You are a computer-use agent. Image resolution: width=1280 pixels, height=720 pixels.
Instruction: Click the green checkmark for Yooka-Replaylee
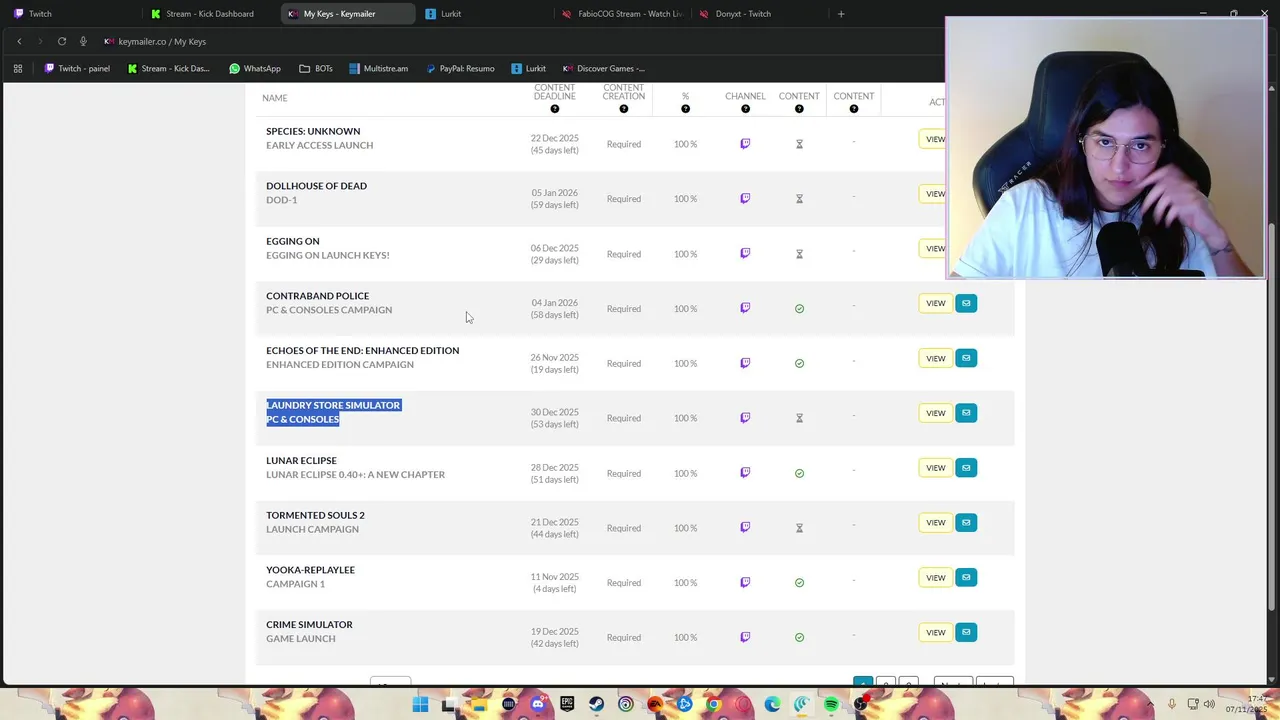tap(799, 583)
